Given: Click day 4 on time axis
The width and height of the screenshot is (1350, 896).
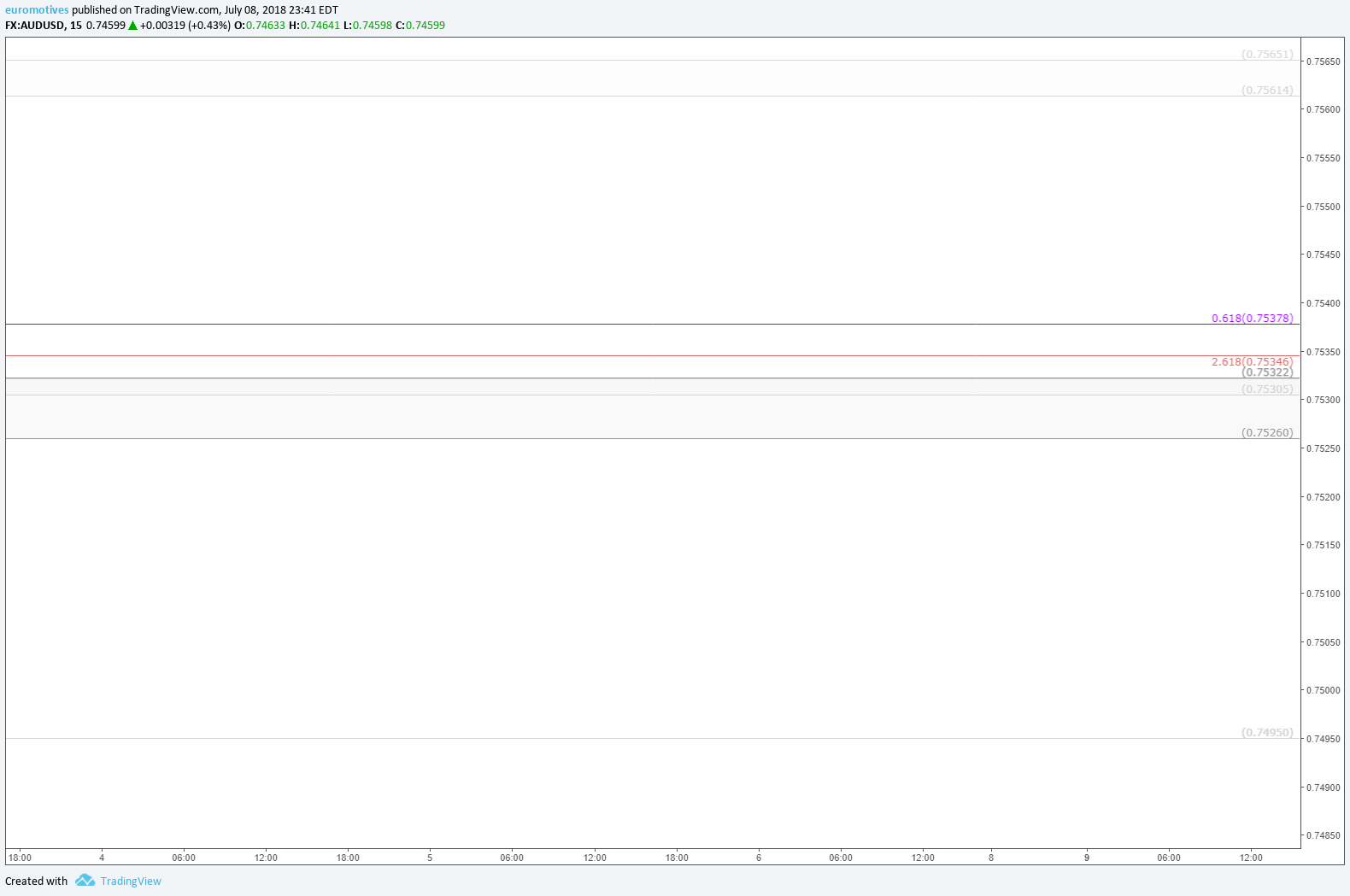Looking at the screenshot, I should click(x=102, y=858).
